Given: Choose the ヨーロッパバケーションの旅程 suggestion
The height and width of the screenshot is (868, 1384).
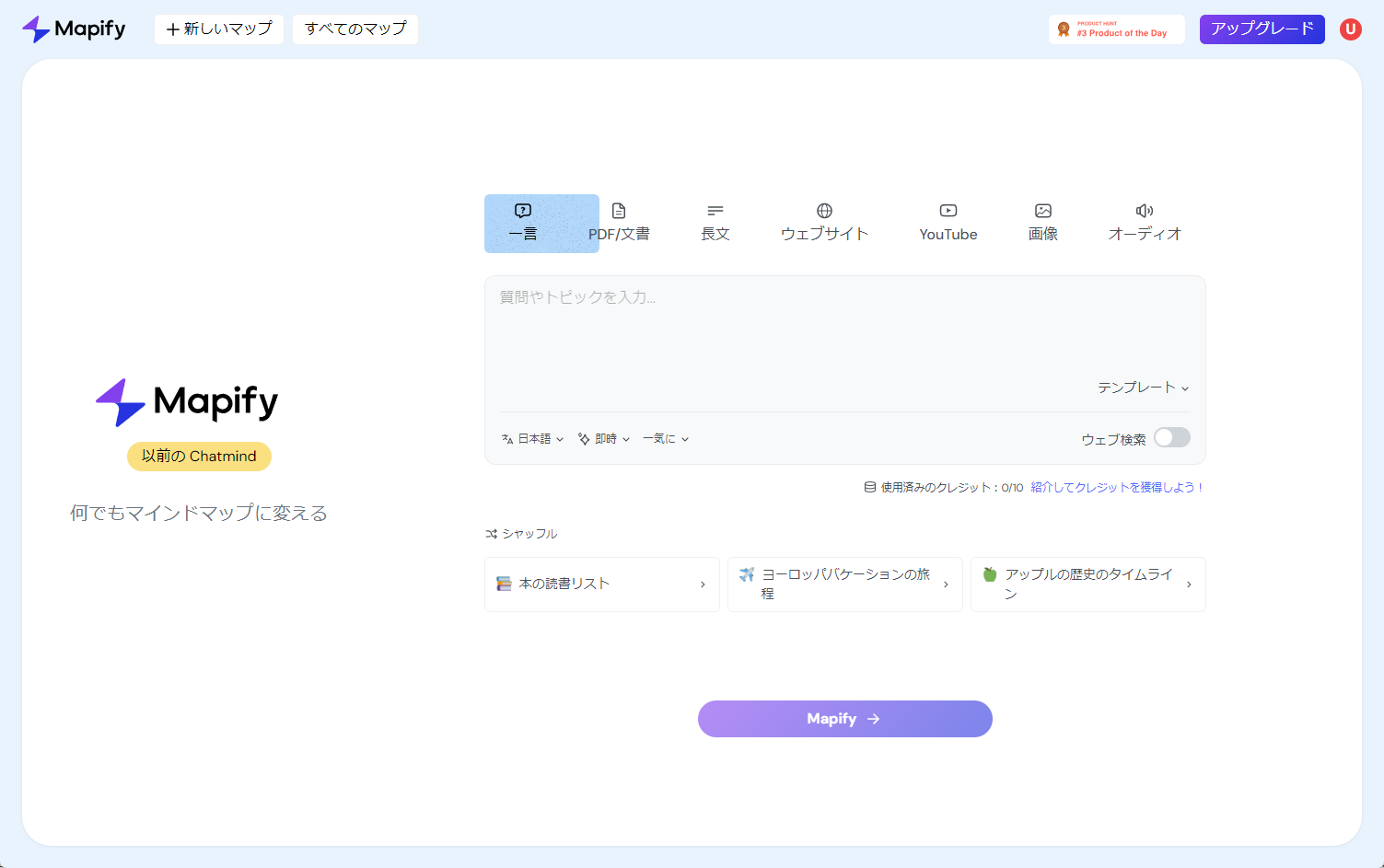Looking at the screenshot, I should click(x=845, y=584).
